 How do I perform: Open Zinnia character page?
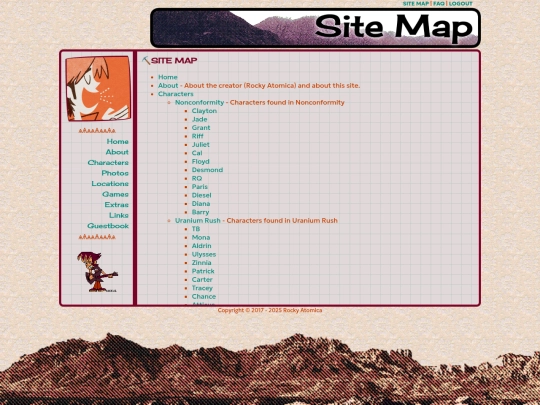(201, 263)
